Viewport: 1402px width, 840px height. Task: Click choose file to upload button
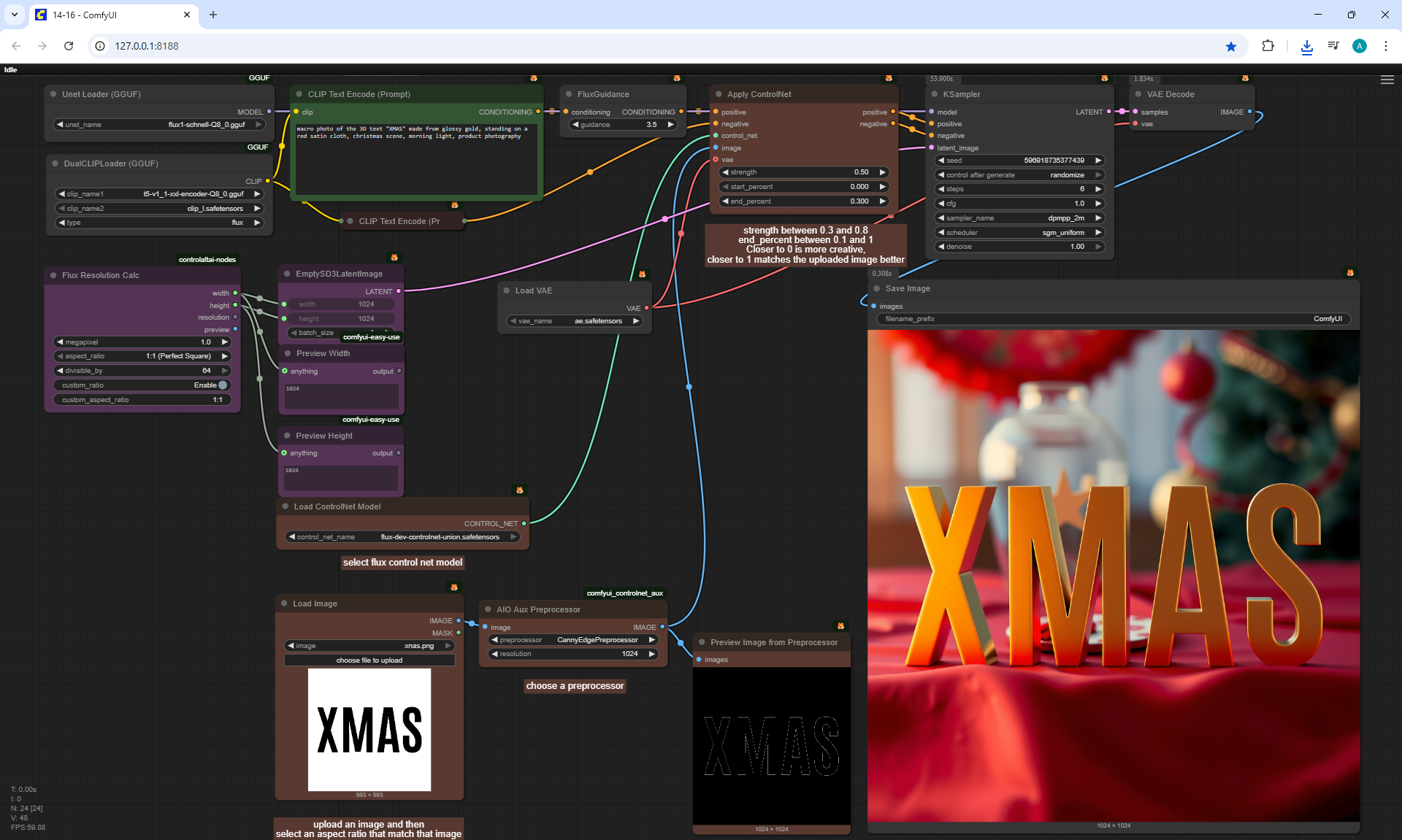point(369,660)
